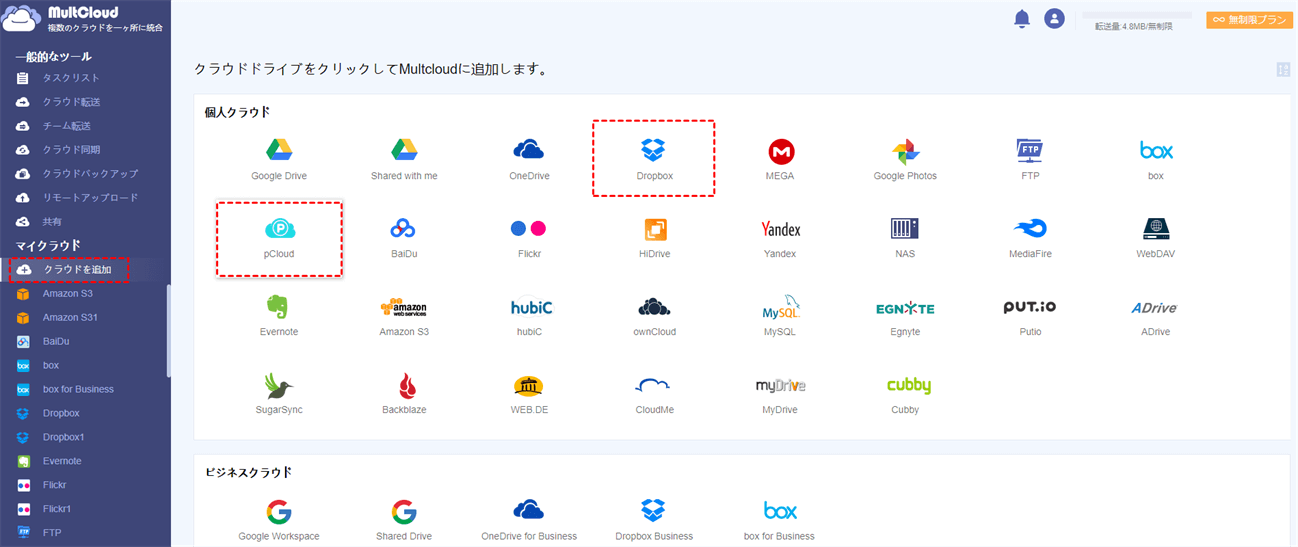The image size is (1298, 547).
Task: Open the user account avatar
Action: tap(1054, 18)
